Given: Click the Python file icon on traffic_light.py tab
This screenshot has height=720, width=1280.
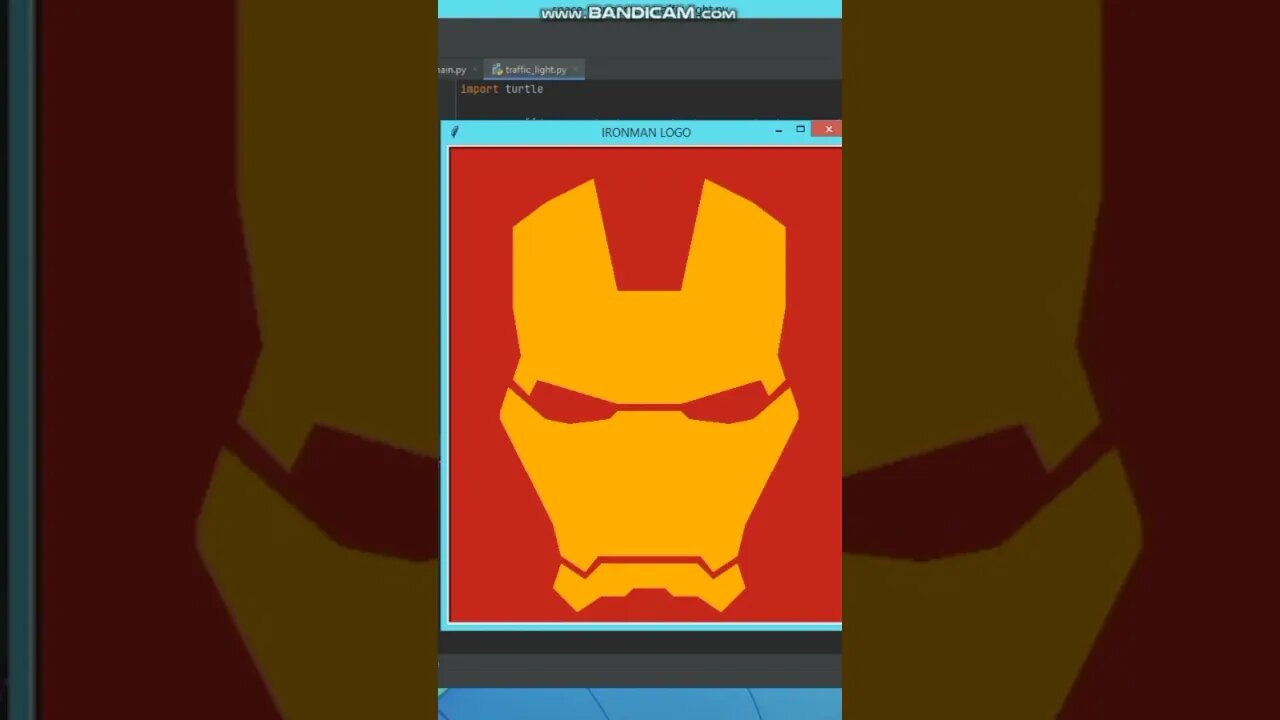Looking at the screenshot, I should 497,70.
